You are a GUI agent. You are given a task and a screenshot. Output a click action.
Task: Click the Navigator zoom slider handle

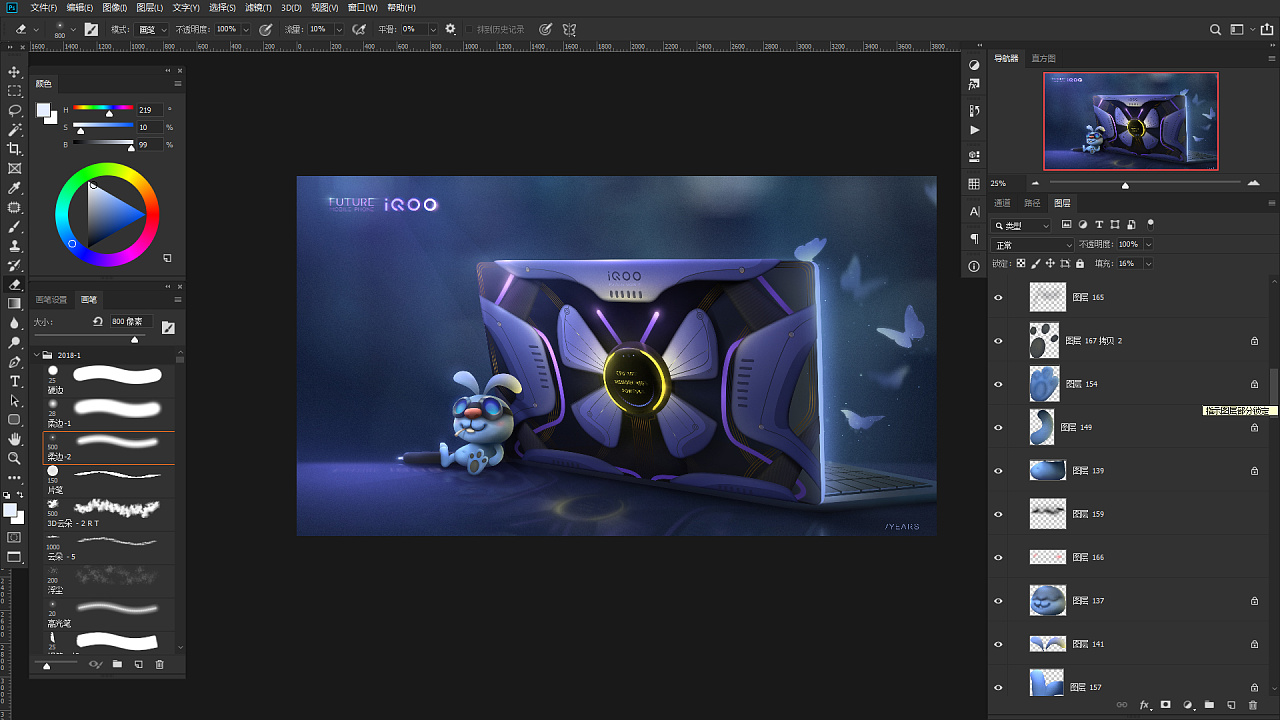[1125, 185]
